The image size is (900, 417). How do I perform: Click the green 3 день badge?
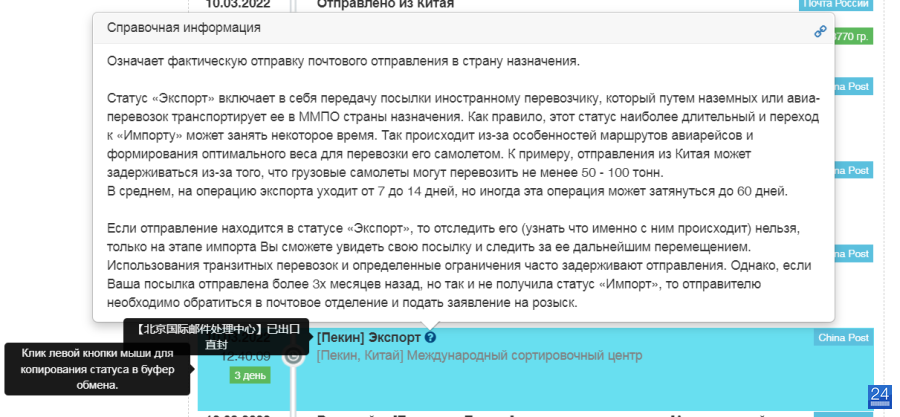coord(250,376)
